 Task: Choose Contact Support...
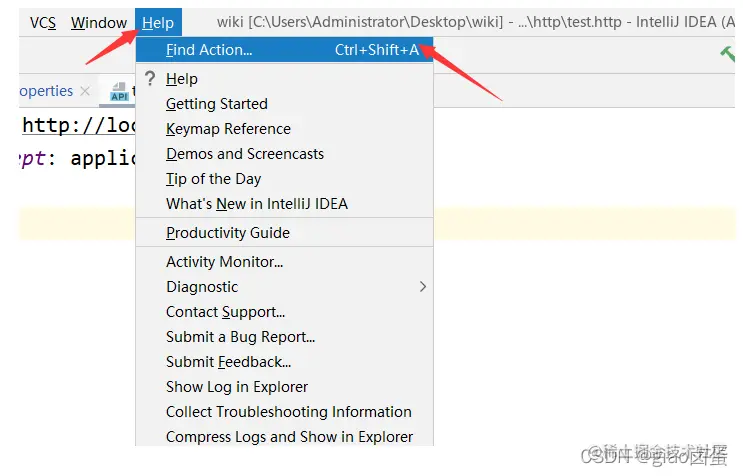[284, 312]
